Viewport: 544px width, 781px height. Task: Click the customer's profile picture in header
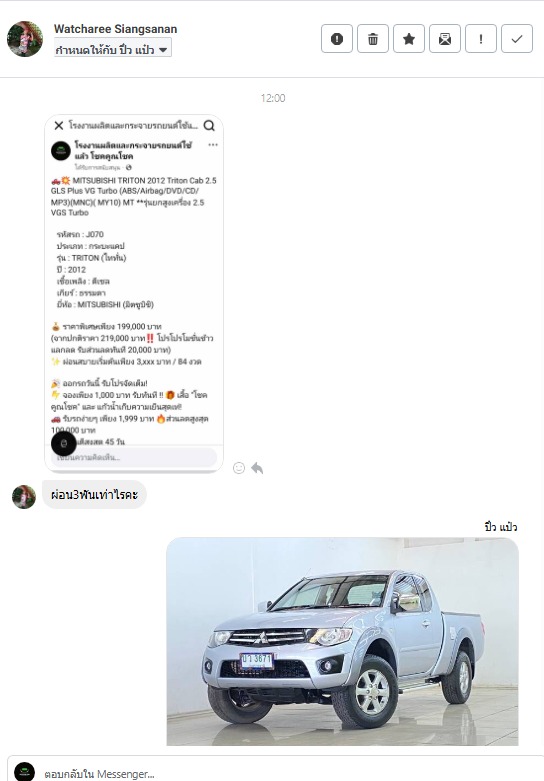click(25, 39)
